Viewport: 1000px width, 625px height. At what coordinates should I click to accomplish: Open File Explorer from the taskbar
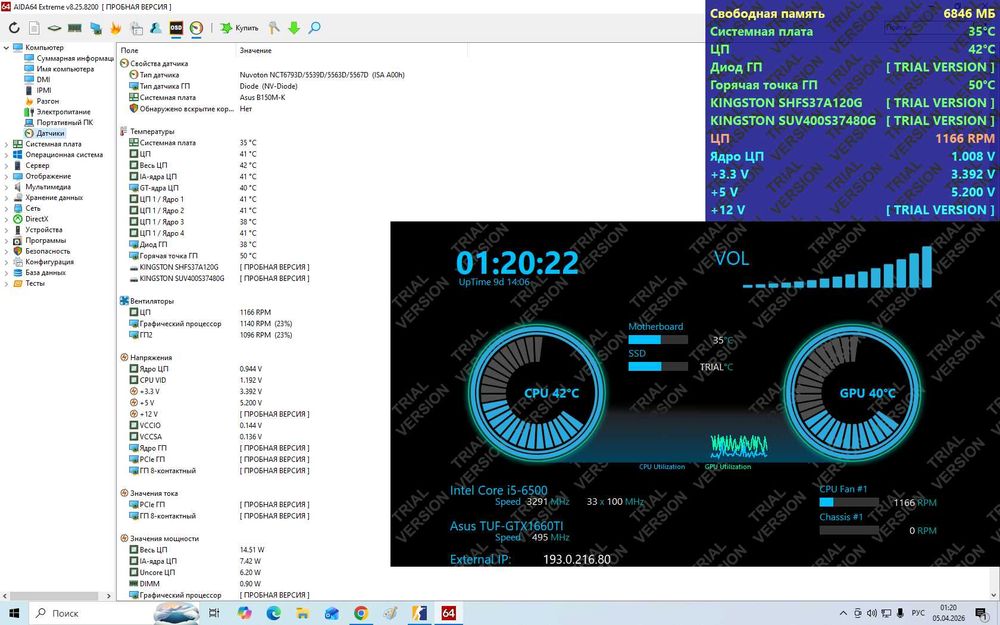[302, 614]
